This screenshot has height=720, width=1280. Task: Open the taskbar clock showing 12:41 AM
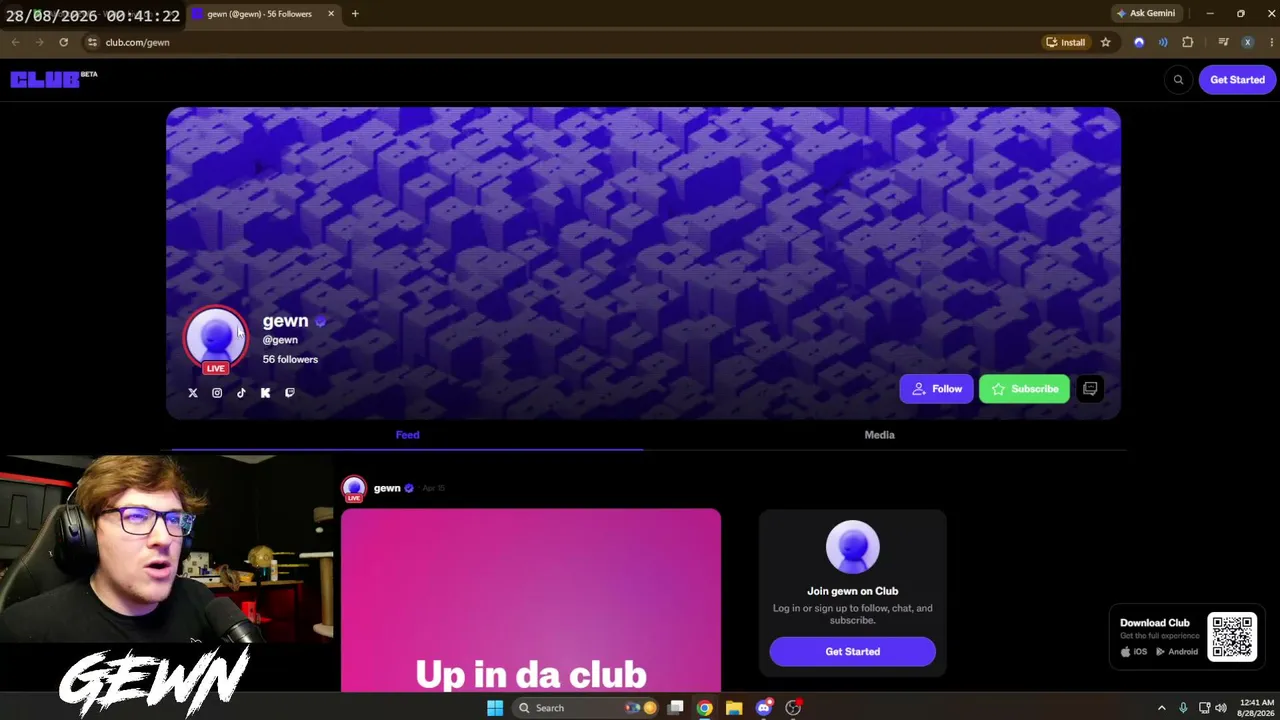click(1255, 708)
